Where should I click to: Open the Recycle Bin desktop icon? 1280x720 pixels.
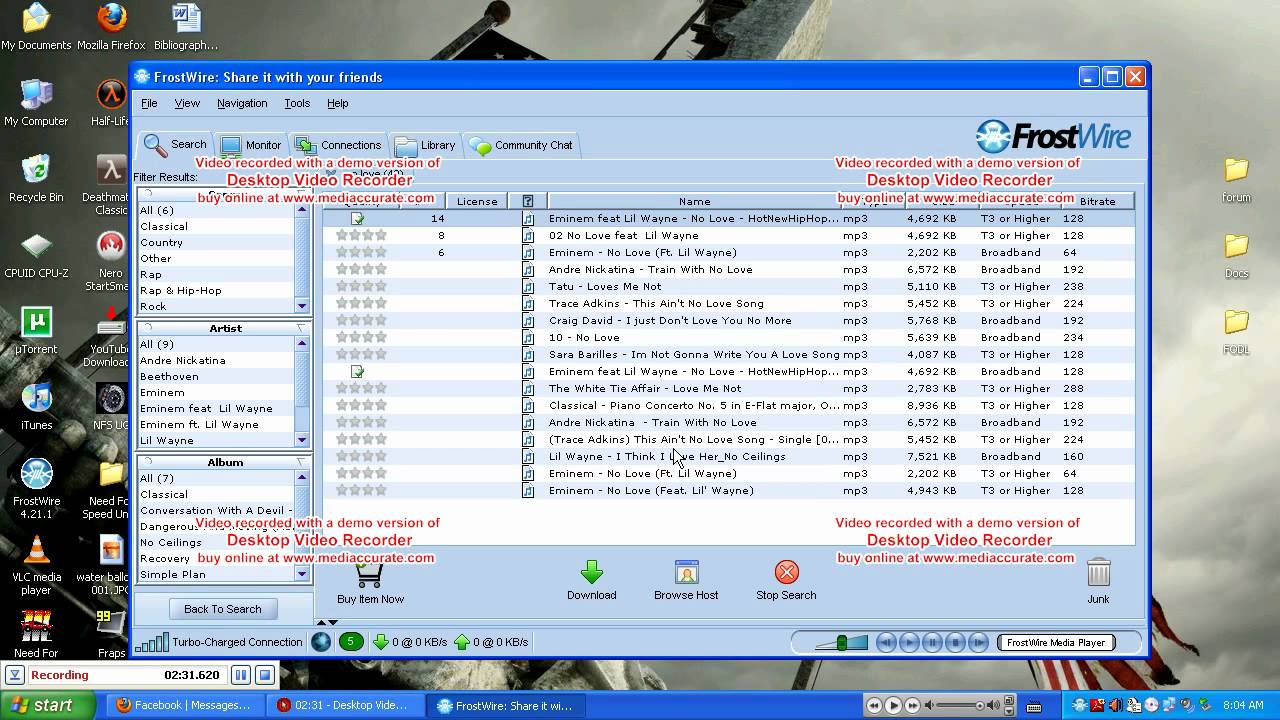(x=37, y=170)
